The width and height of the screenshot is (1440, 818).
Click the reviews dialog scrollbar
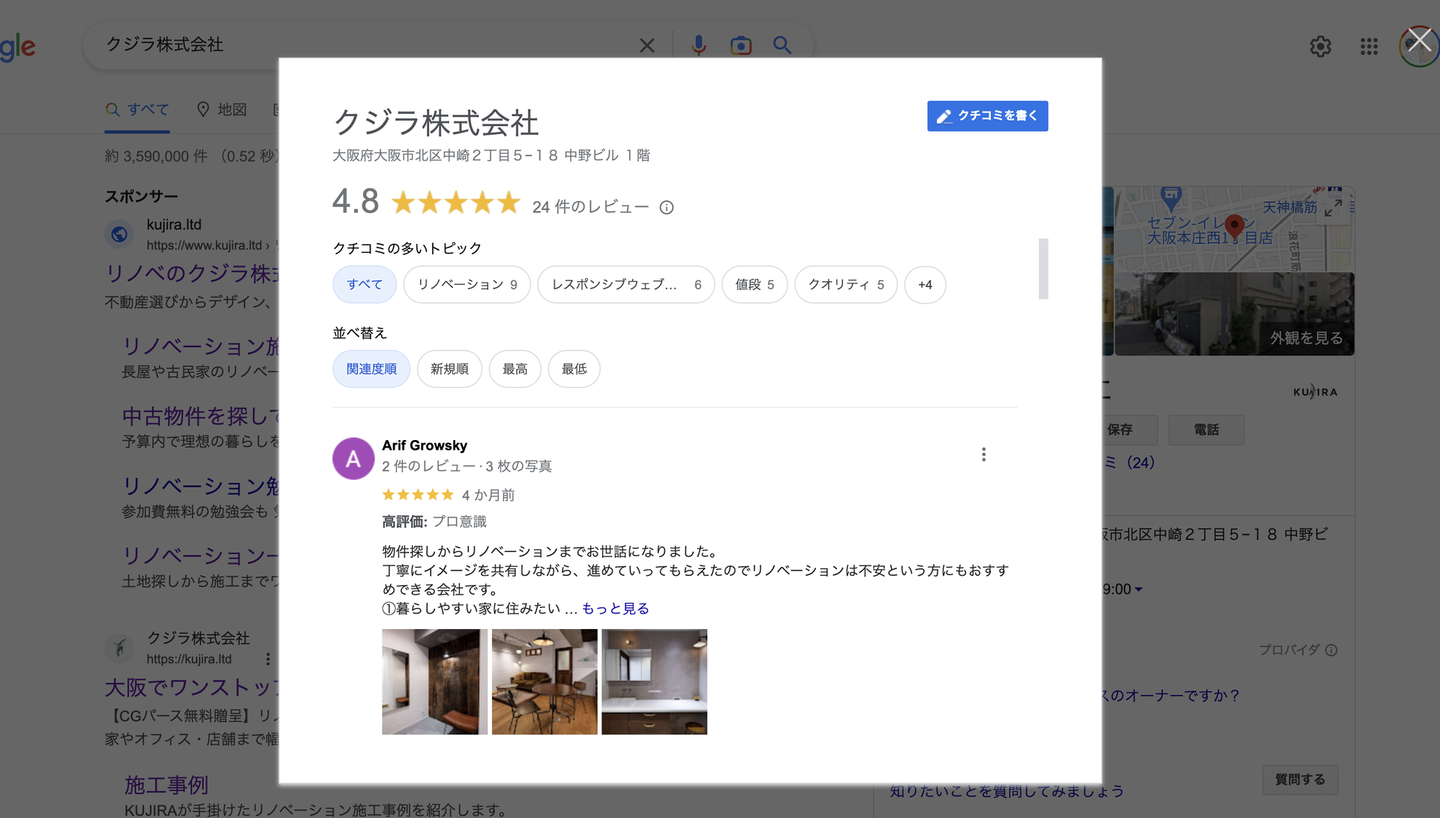point(1044,269)
